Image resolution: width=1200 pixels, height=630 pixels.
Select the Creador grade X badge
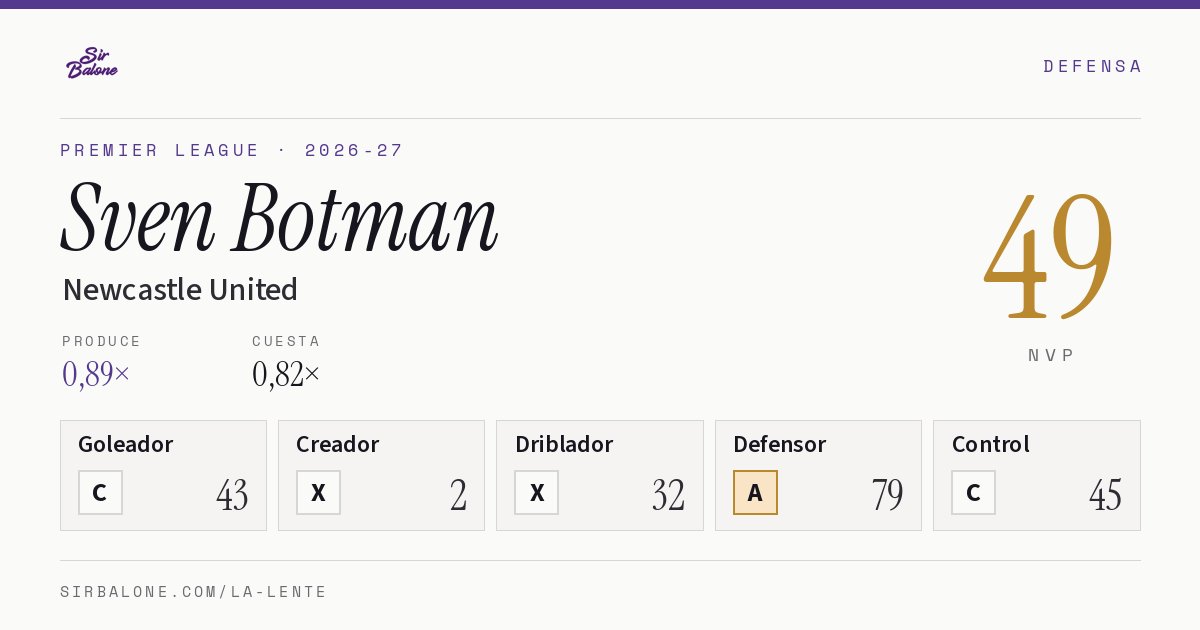tap(318, 492)
